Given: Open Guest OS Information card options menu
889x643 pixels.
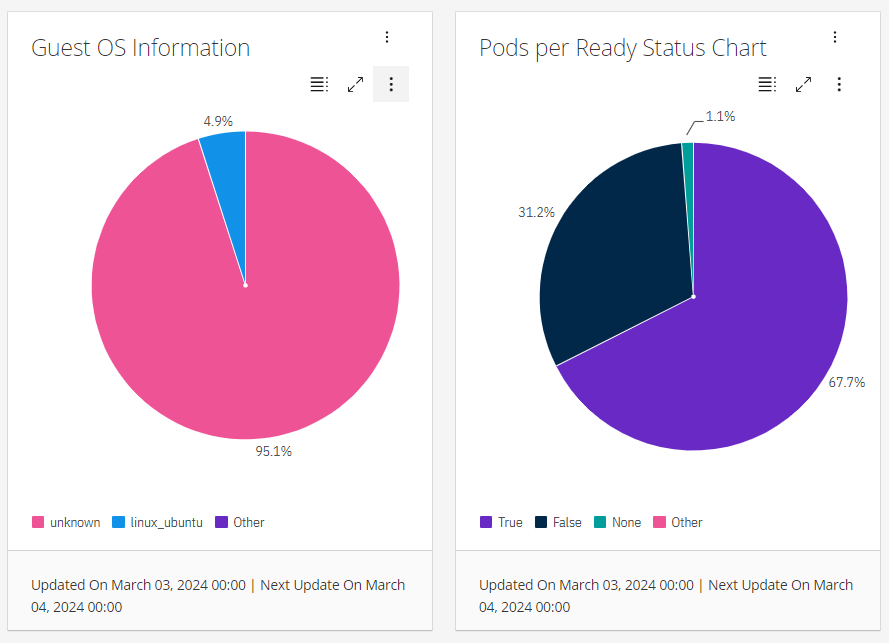Looking at the screenshot, I should (387, 37).
